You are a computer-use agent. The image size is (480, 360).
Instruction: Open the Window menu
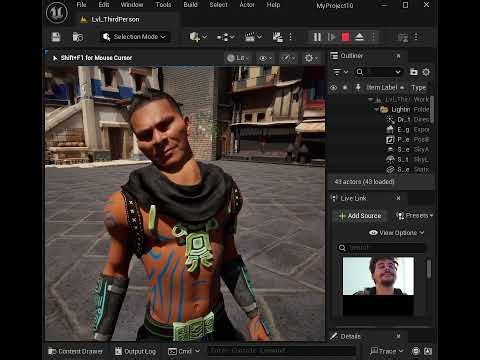(132, 5)
